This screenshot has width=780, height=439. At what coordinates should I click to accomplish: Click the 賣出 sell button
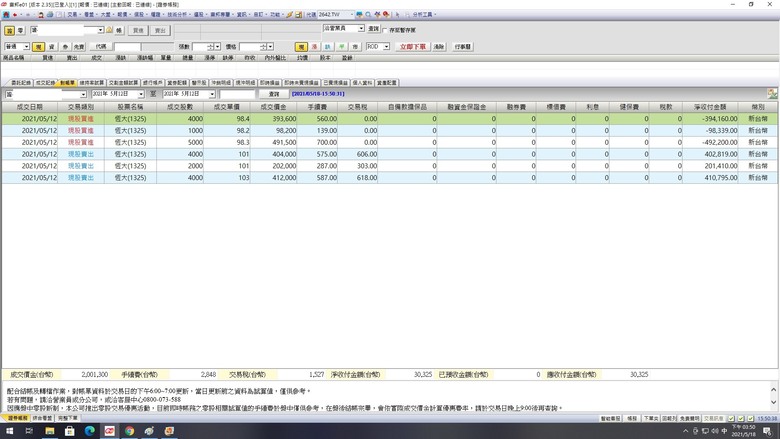(x=160, y=31)
